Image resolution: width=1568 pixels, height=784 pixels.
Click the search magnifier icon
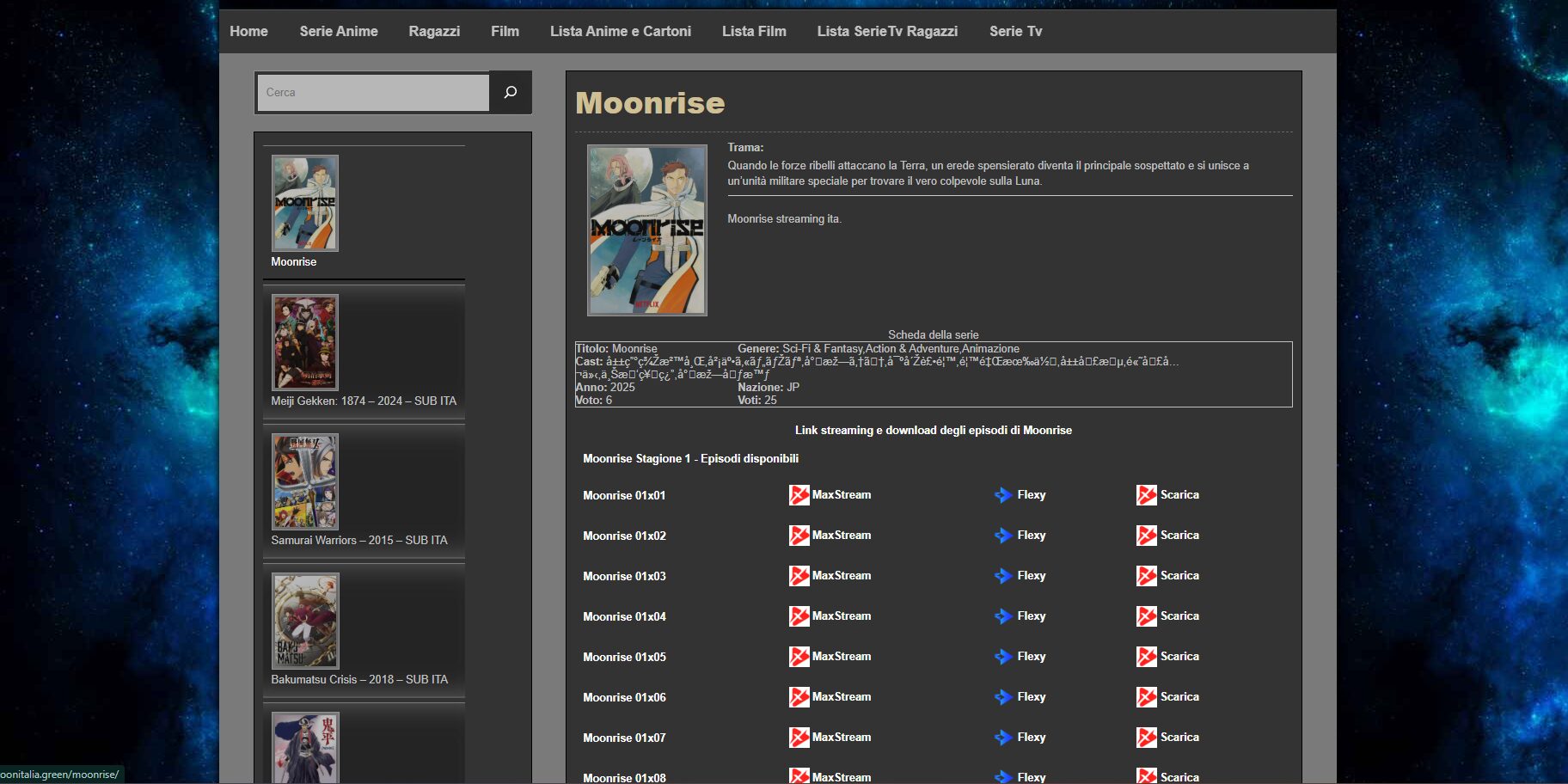(x=511, y=92)
